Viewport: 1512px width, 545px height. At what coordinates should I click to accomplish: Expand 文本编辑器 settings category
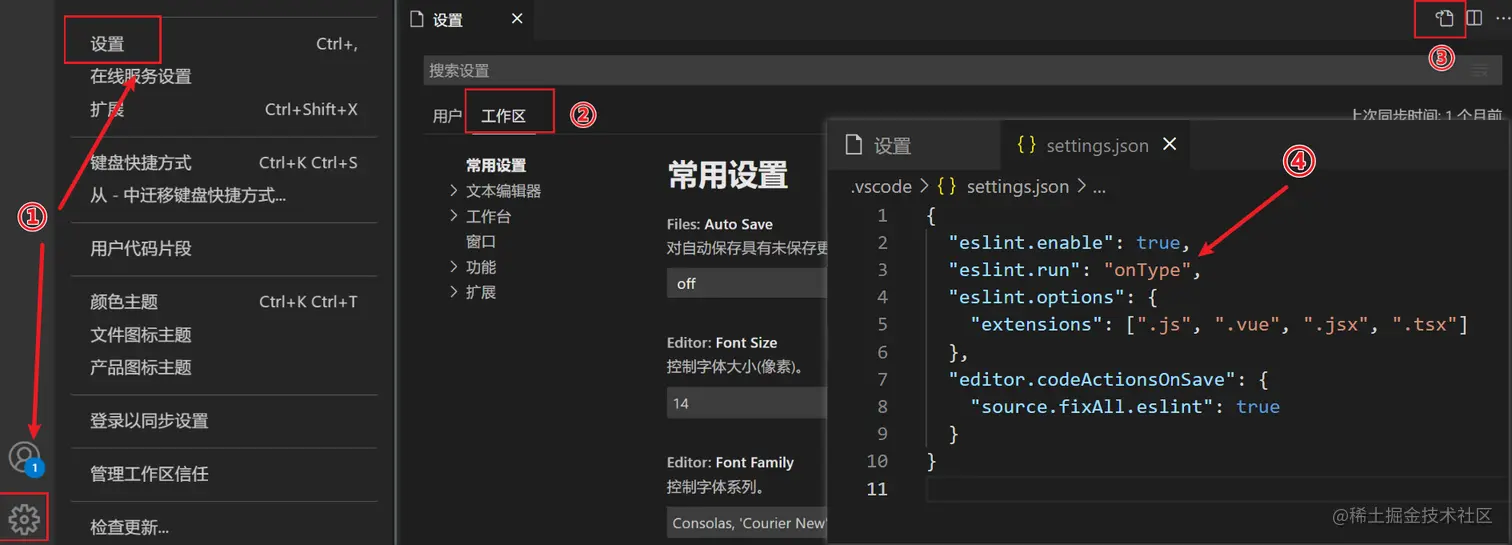point(503,190)
